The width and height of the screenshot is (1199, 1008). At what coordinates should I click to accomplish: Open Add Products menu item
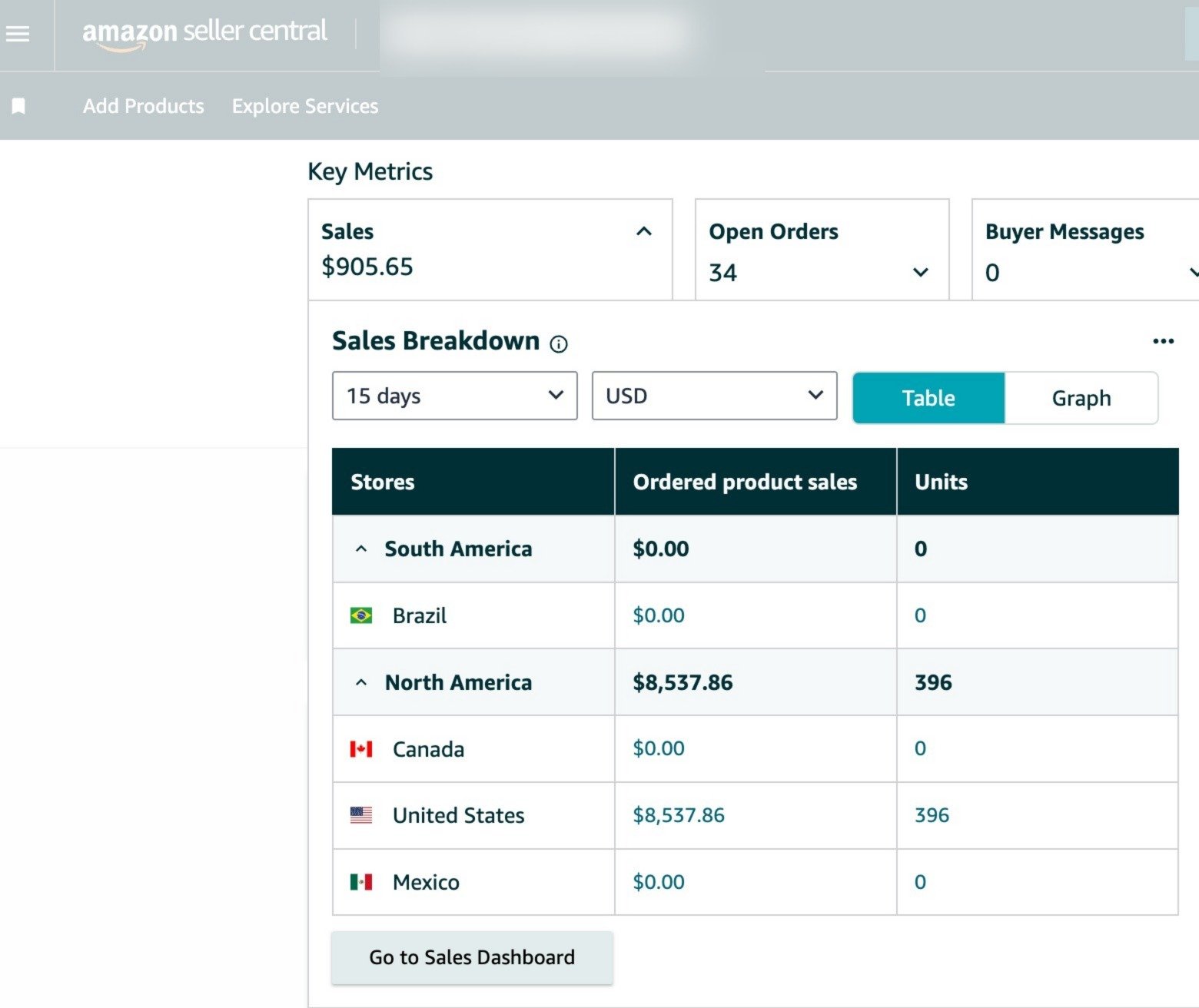tap(144, 106)
